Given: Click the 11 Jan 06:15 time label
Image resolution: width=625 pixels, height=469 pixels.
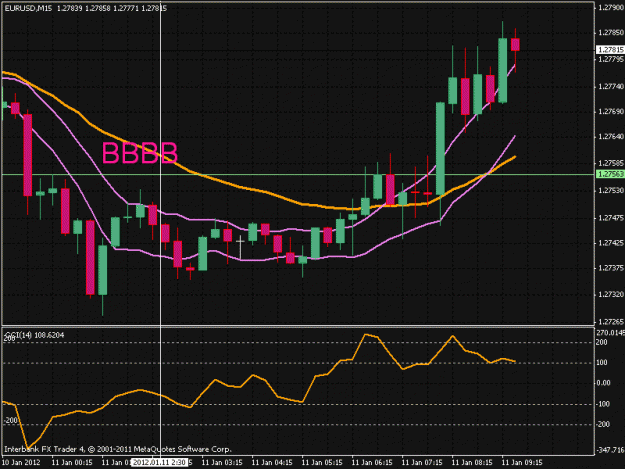Looking at the screenshot, I should pos(372,463).
